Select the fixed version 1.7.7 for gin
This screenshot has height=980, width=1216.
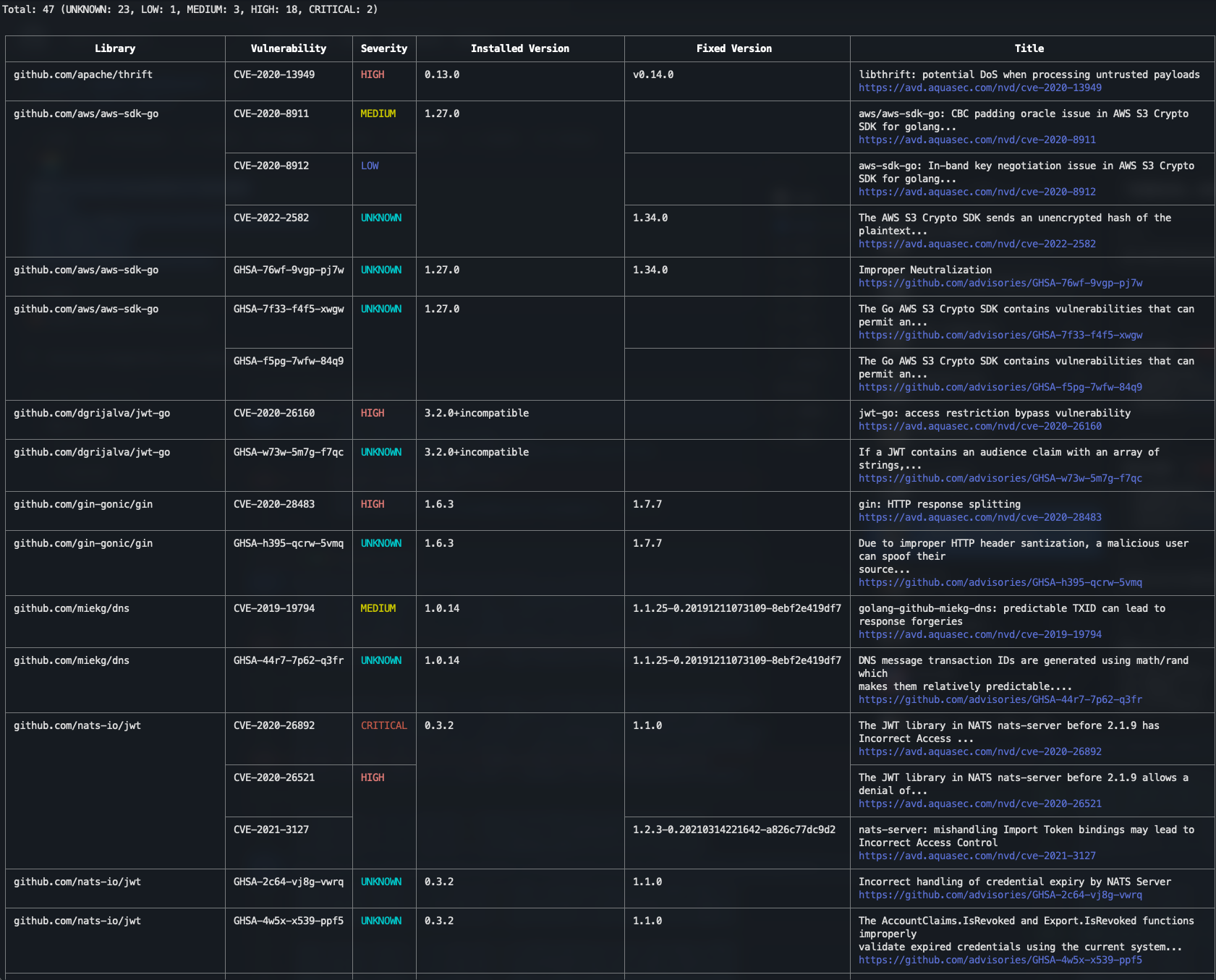click(647, 504)
